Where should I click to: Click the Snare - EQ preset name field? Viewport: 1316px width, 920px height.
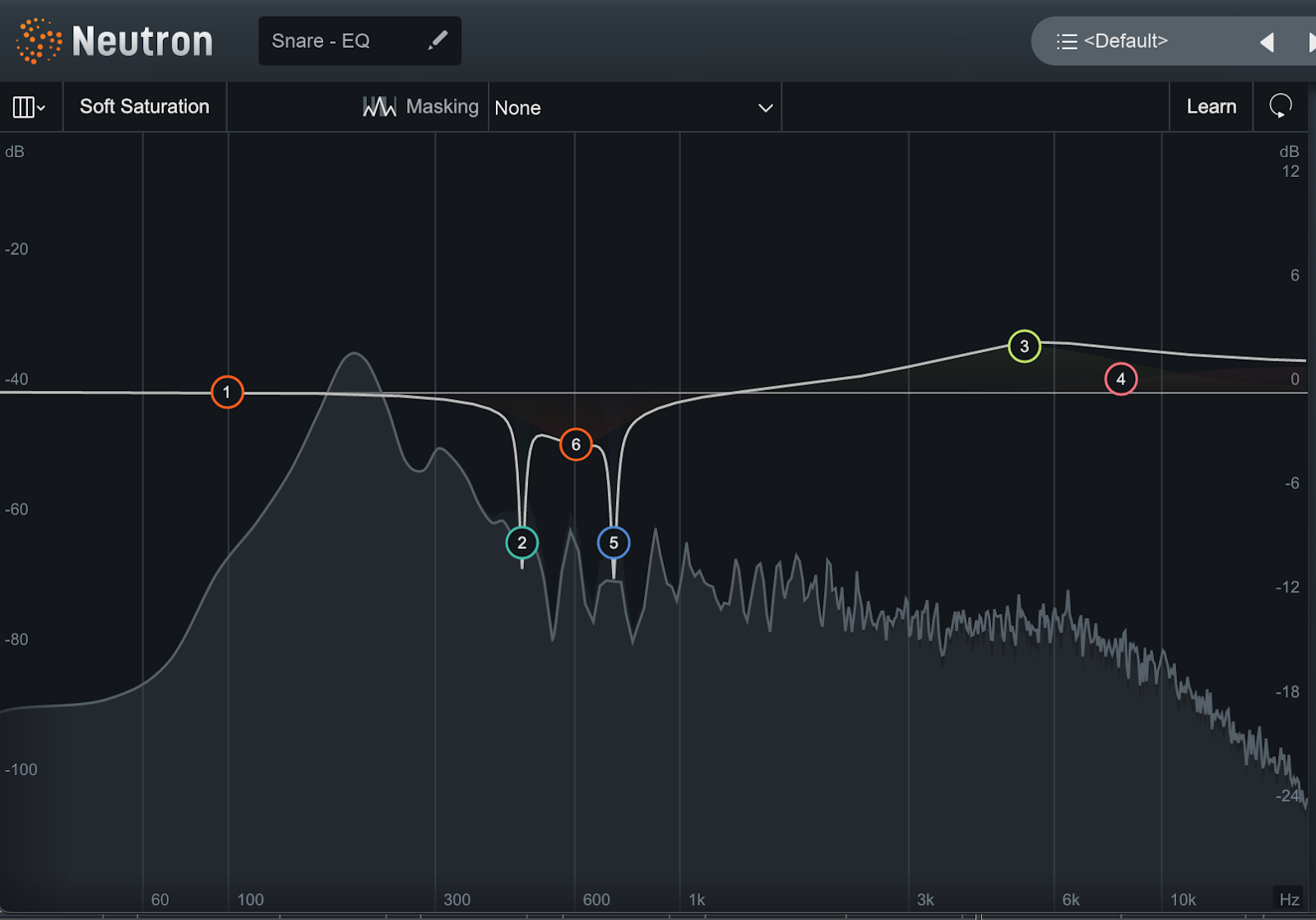click(x=359, y=40)
